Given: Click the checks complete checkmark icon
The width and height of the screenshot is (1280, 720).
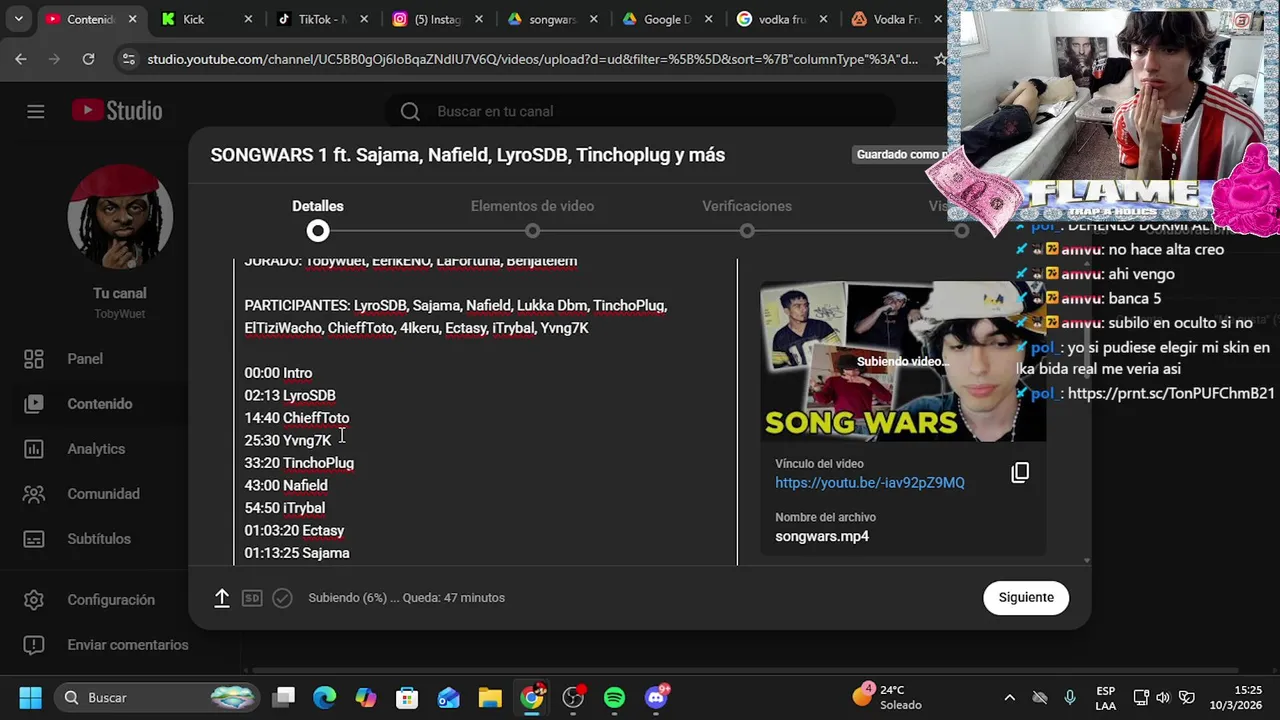Looking at the screenshot, I should coord(282,598).
